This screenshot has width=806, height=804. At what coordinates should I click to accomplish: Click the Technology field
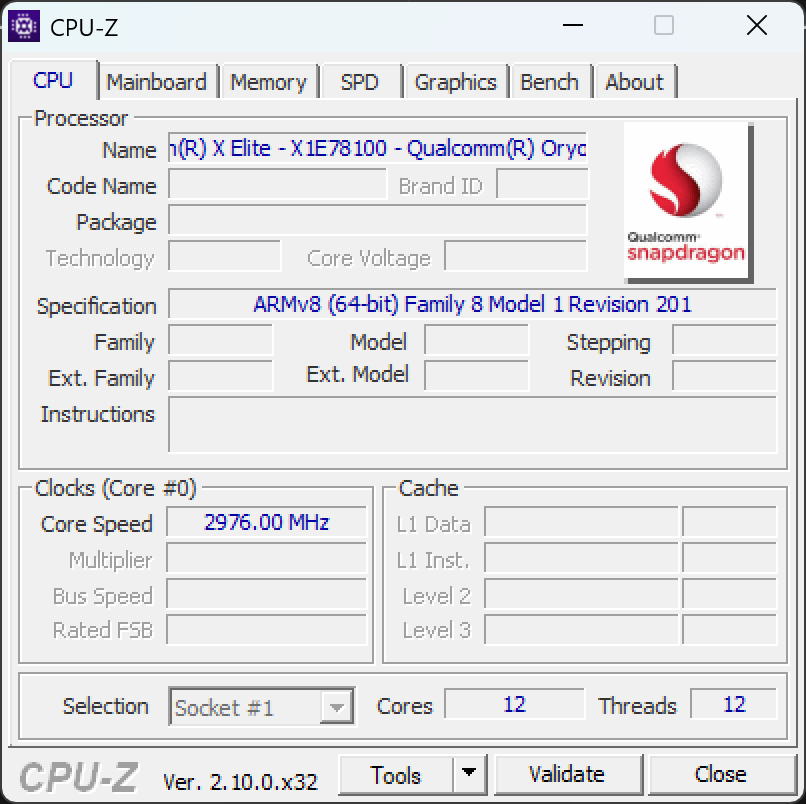point(225,255)
